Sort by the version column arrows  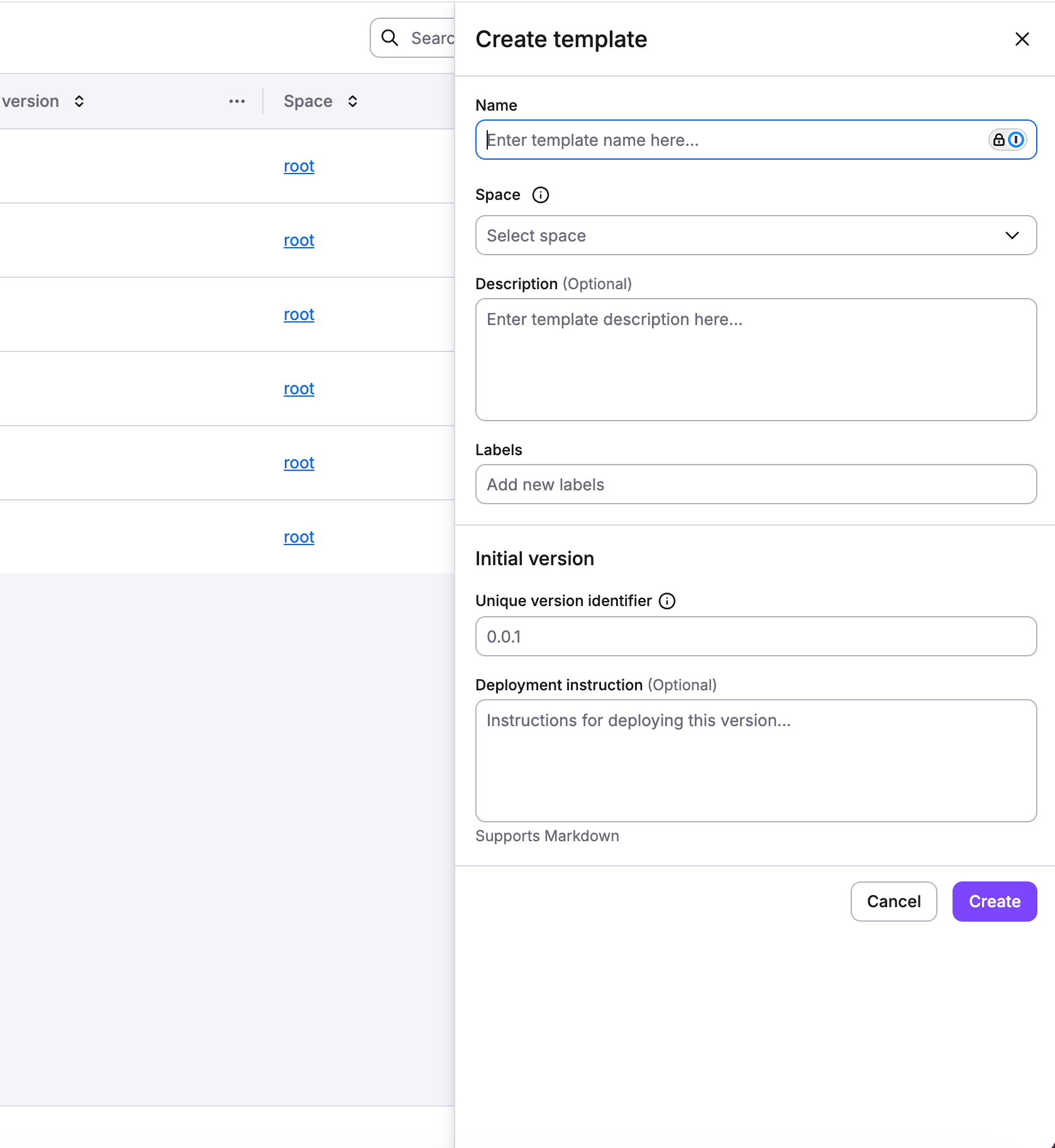click(x=79, y=101)
